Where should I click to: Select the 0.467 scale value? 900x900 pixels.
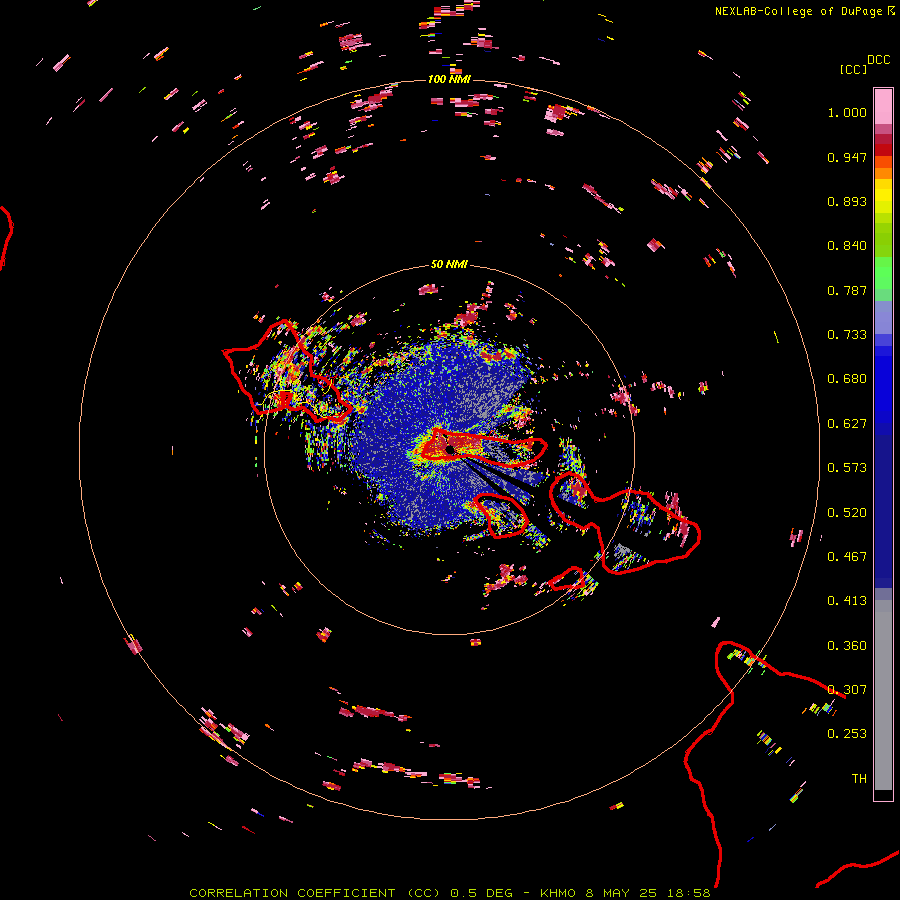click(847, 557)
